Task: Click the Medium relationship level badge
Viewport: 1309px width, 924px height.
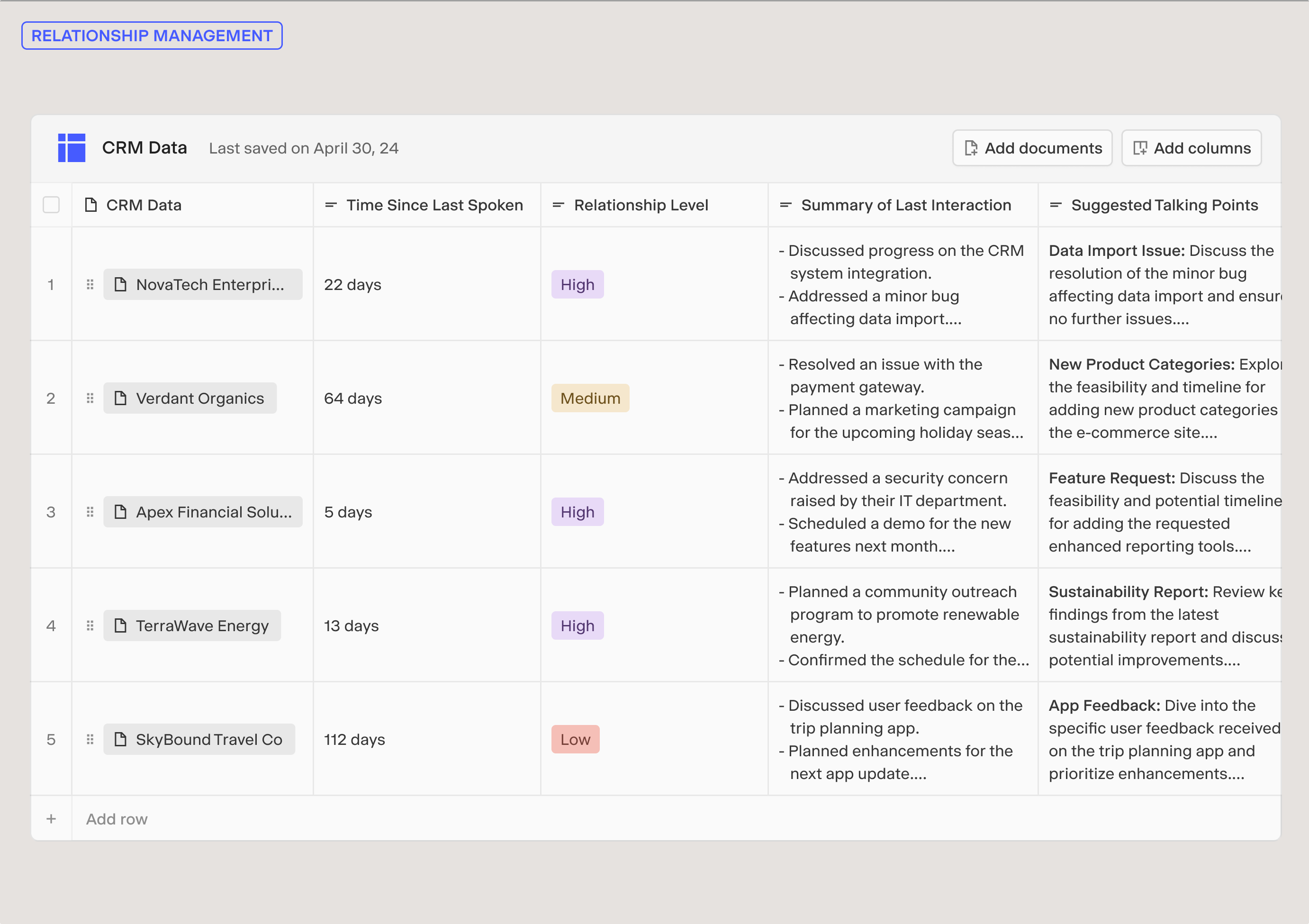Action: tap(590, 398)
